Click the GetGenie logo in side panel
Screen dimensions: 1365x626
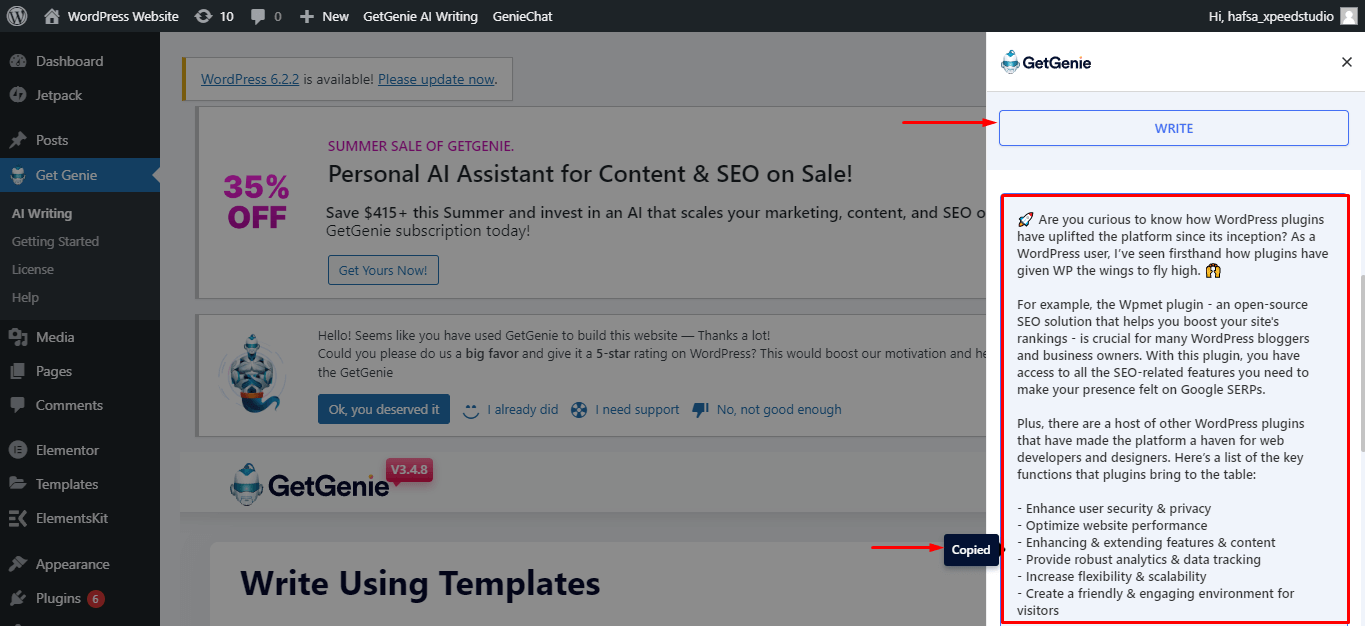coord(1046,62)
